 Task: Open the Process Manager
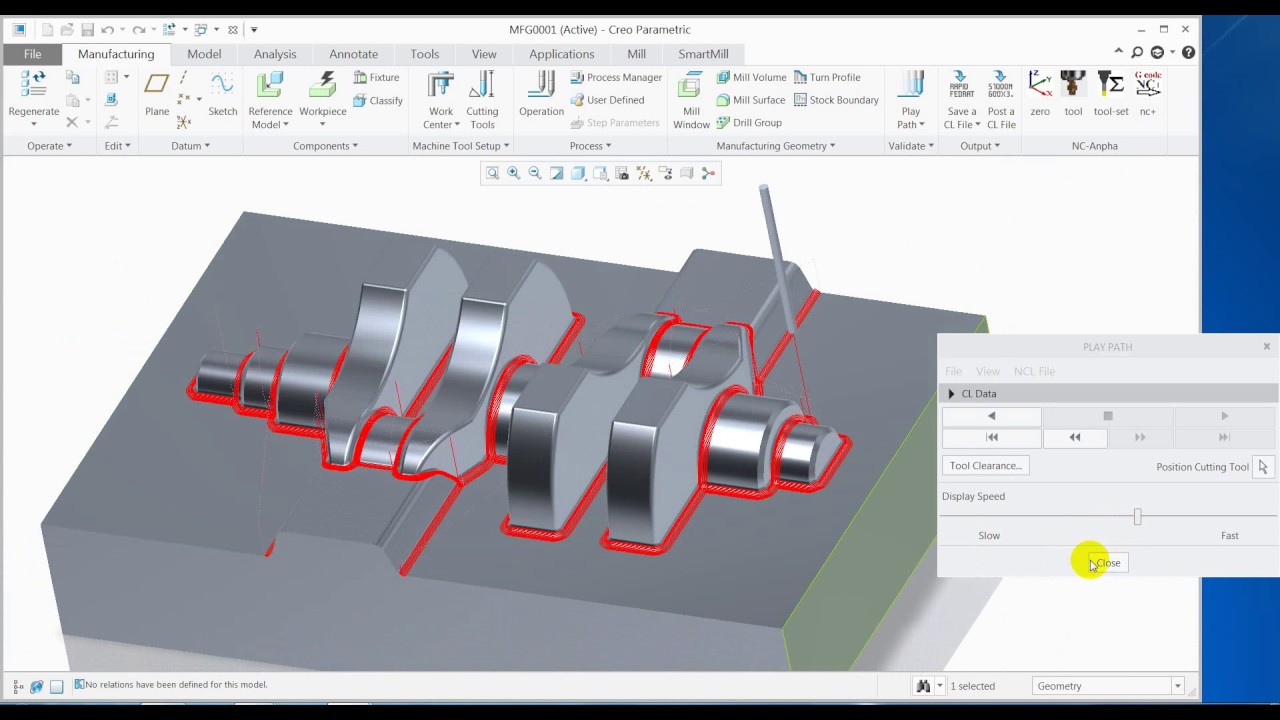pos(616,77)
